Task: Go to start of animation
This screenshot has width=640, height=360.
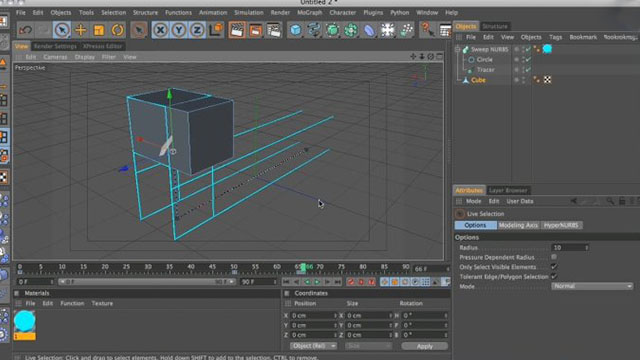Action: 286,282
